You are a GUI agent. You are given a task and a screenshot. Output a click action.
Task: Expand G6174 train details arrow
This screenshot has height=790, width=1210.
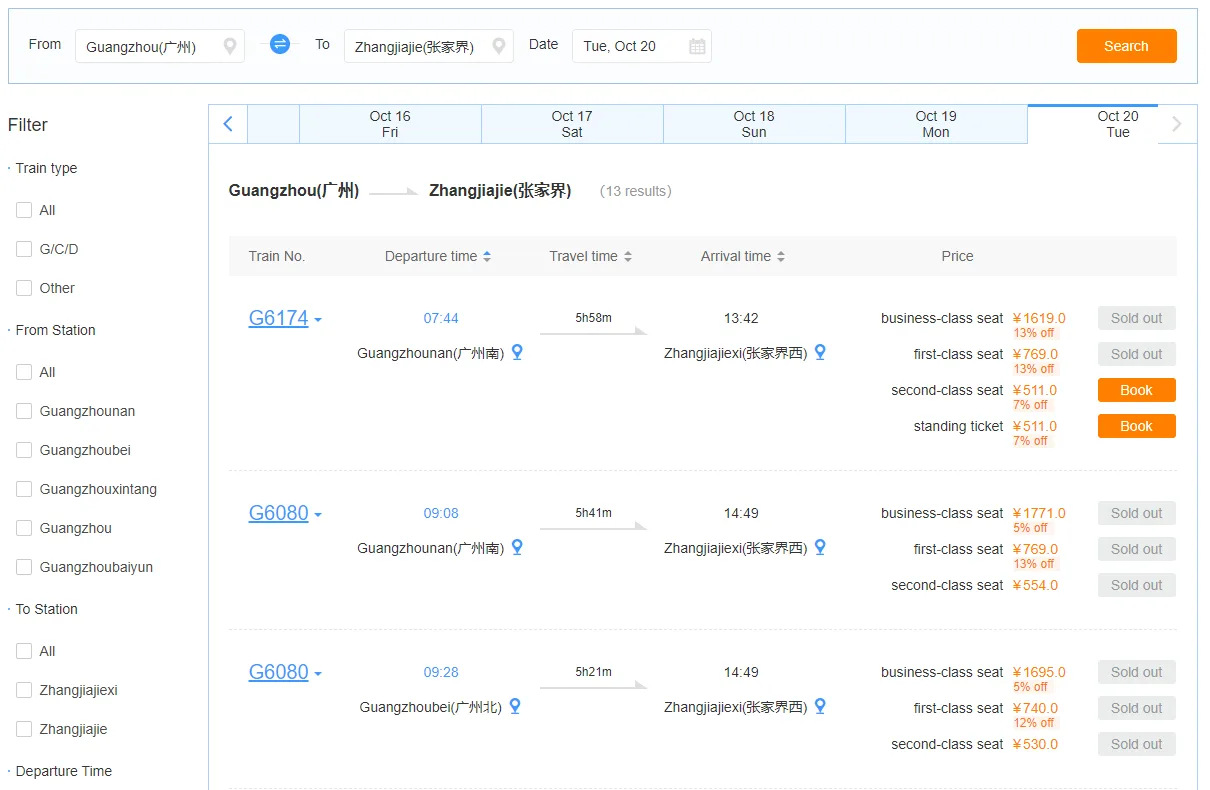(318, 320)
